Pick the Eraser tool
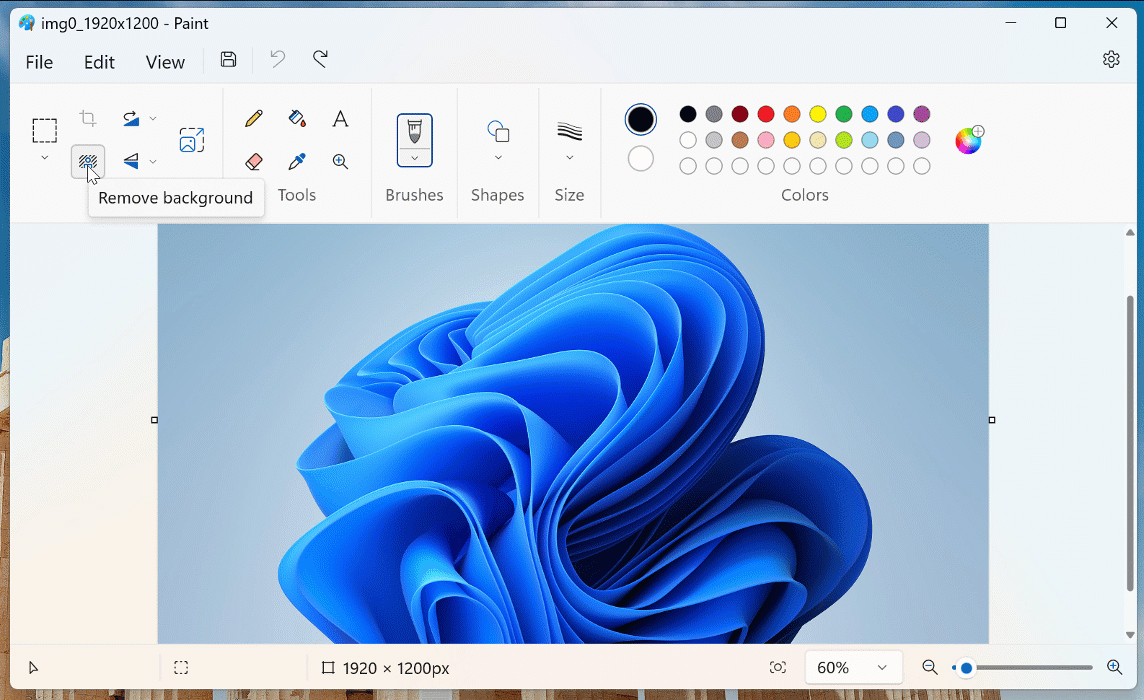The height and width of the screenshot is (700, 1144). (254, 162)
